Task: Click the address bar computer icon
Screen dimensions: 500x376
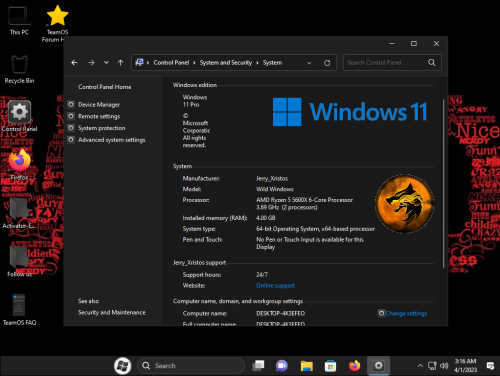Action: pos(139,62)
